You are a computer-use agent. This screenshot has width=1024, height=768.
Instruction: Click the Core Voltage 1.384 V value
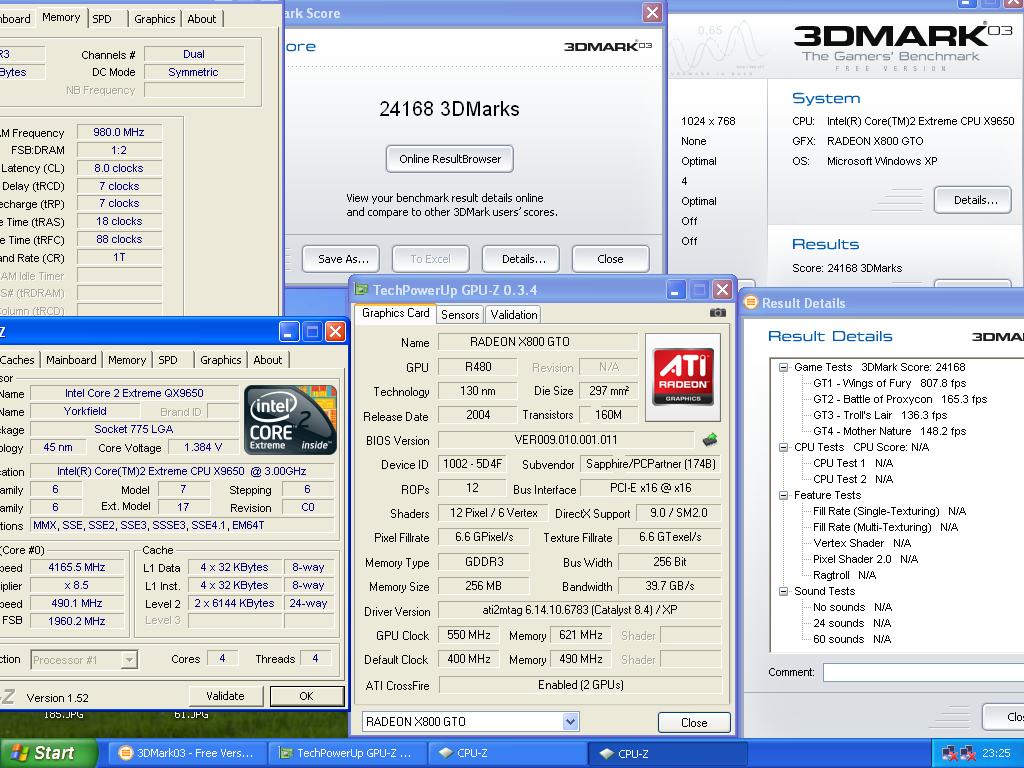(203, 447)
